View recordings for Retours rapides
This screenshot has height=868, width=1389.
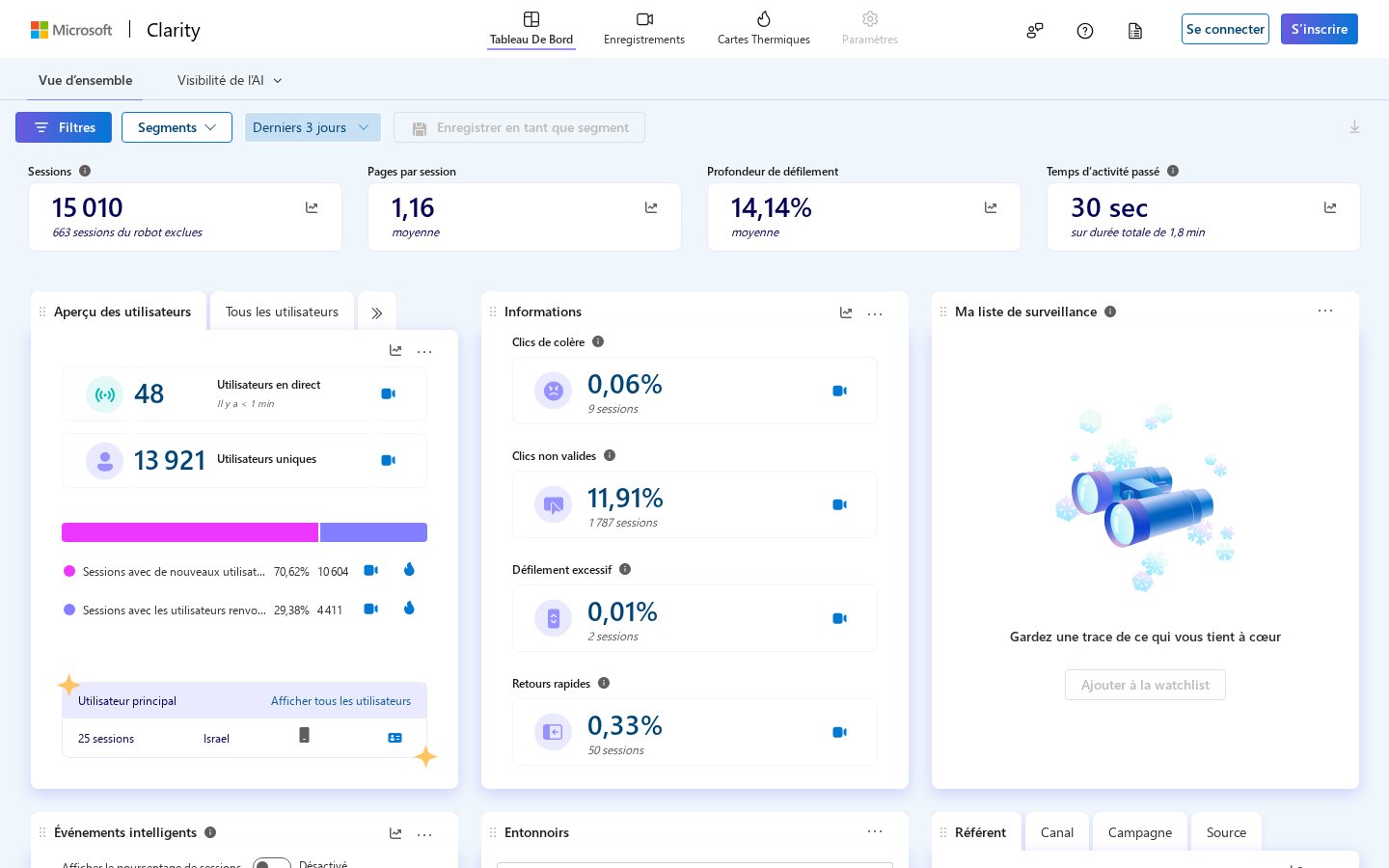coord(839,732)
